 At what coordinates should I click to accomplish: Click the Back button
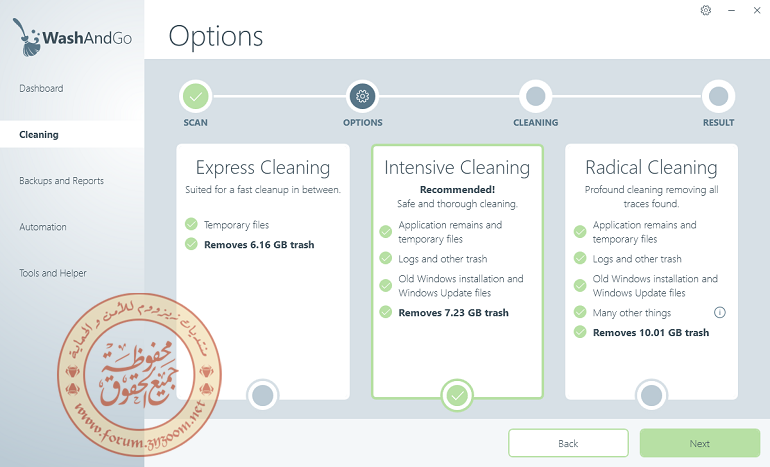tap(568, 443)
